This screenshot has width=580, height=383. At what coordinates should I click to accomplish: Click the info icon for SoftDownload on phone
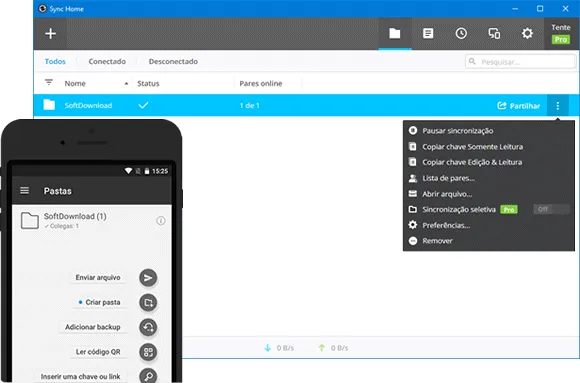161,221
